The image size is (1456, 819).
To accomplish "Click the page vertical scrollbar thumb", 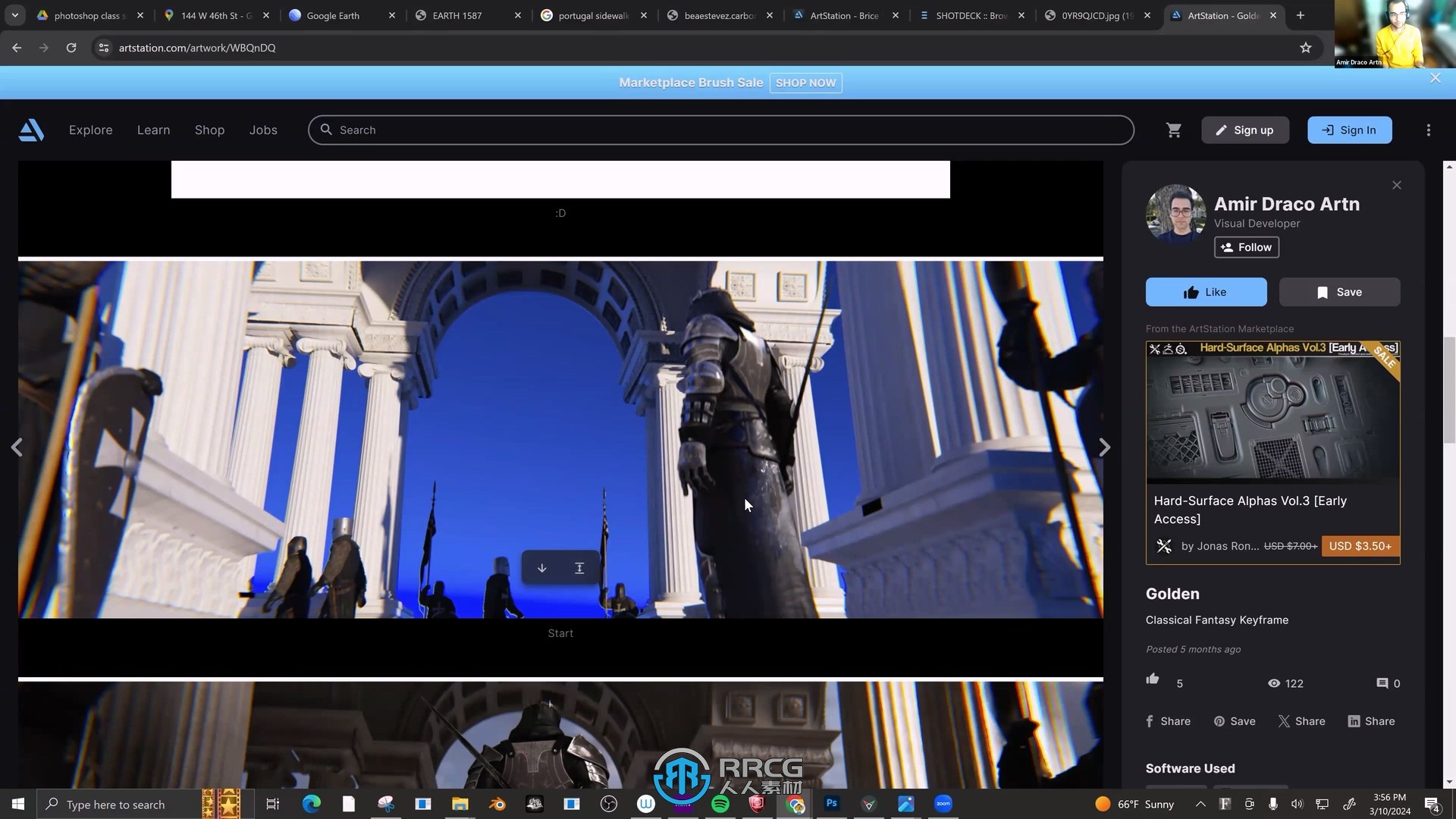I will click(x=1449, y=390).
